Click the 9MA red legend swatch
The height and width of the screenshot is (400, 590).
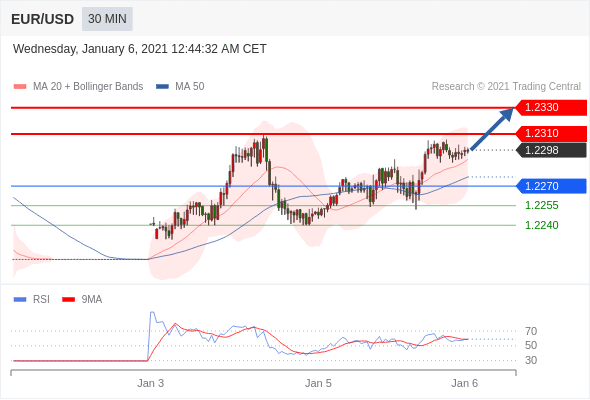[x=68, y=300]
